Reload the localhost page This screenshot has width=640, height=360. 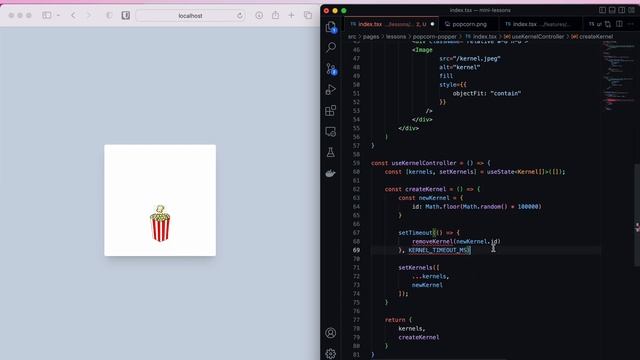pyautogui.click(x=240, y=16)
